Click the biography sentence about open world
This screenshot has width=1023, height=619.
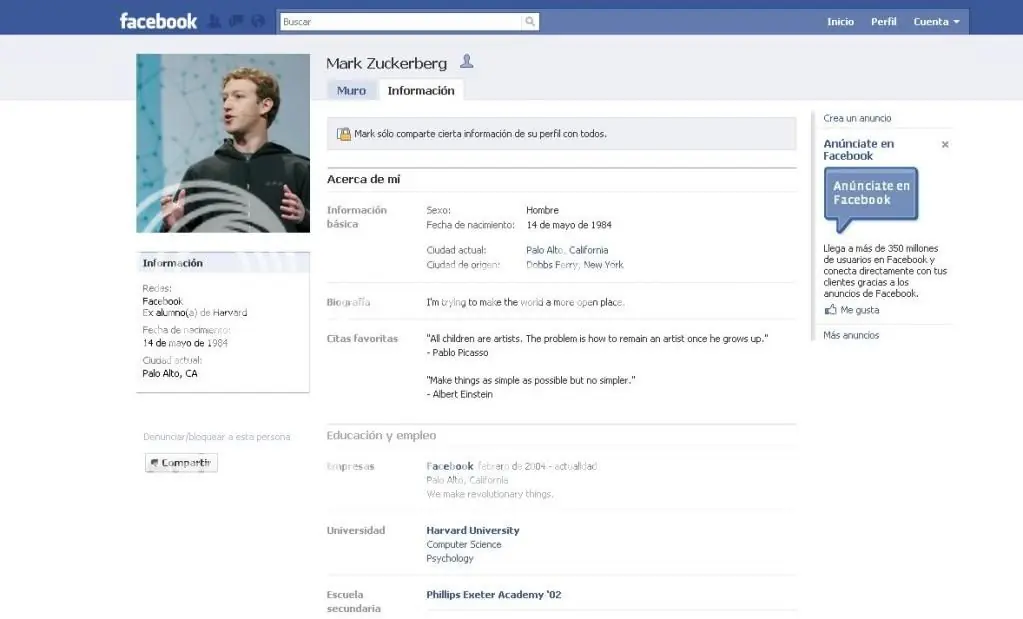tap(525, 302)
